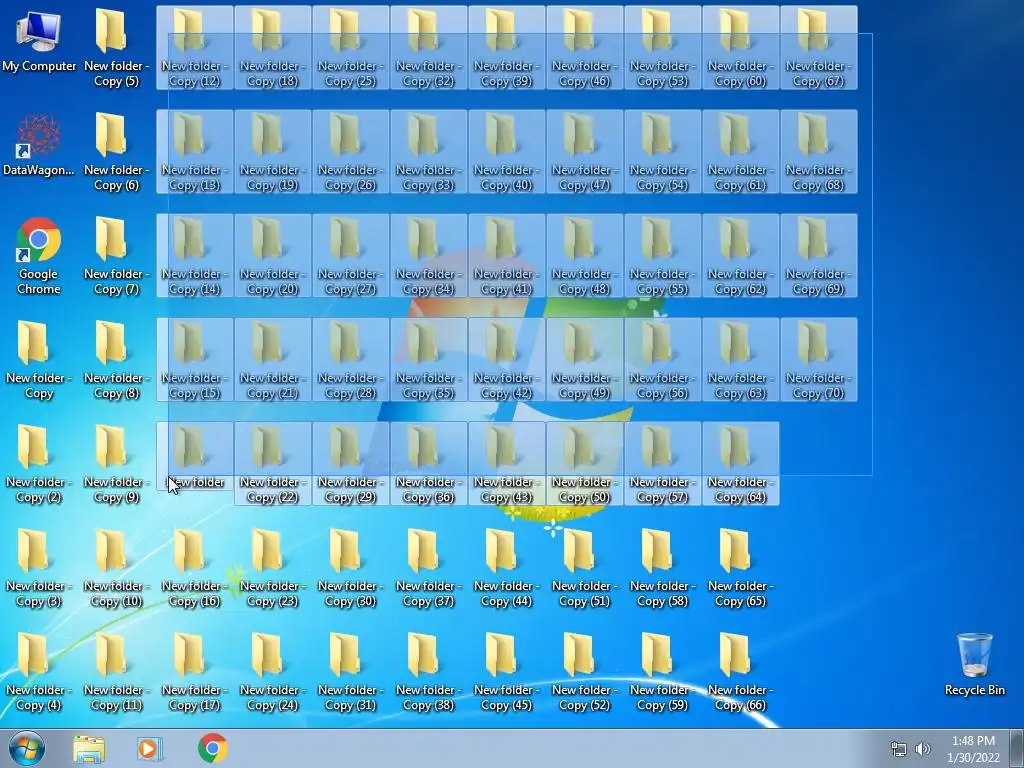Select folder New folder - Copy (58)

point(662,567)
